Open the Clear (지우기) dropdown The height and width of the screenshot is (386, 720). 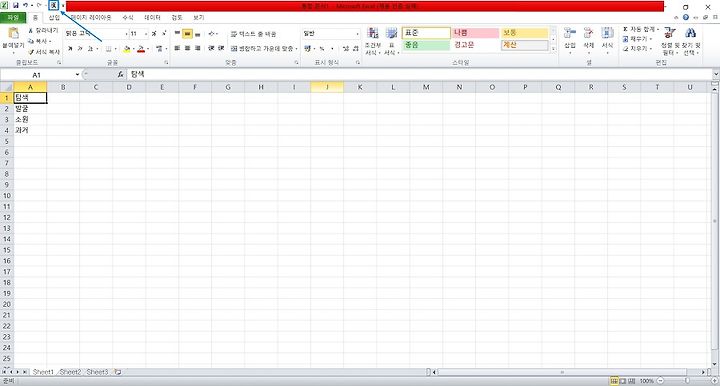(638, 49)
